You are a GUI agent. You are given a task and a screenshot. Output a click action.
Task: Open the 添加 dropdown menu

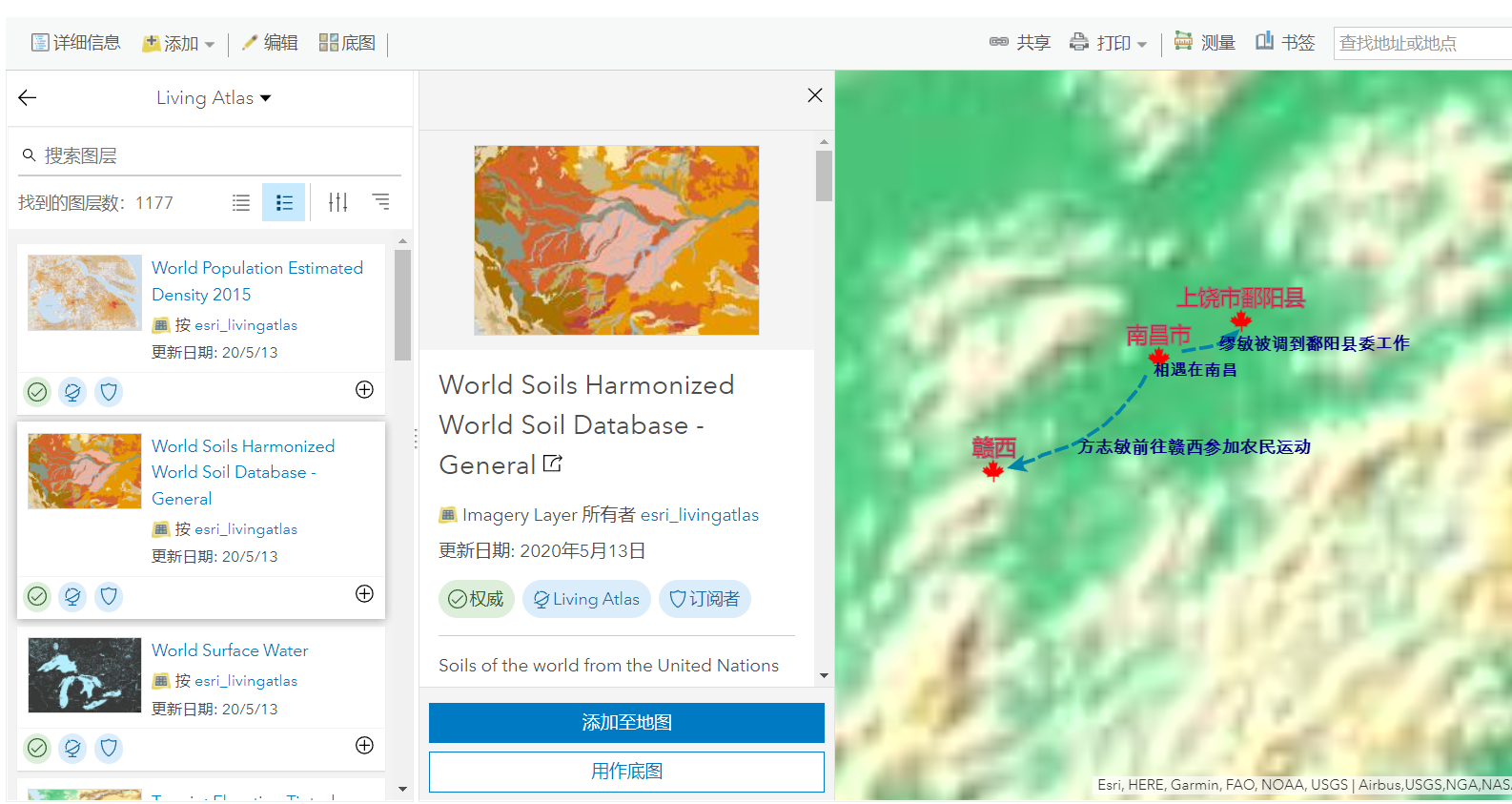(x=178, y=43)
